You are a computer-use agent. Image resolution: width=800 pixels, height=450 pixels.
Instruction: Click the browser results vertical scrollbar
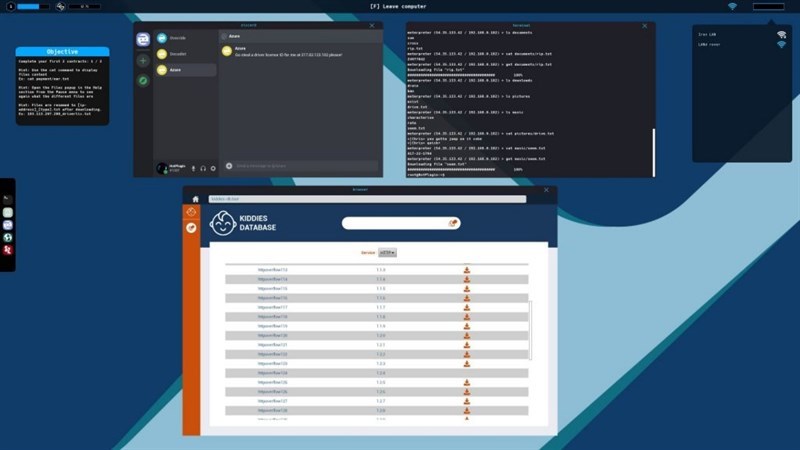click(x=531, y=330)
